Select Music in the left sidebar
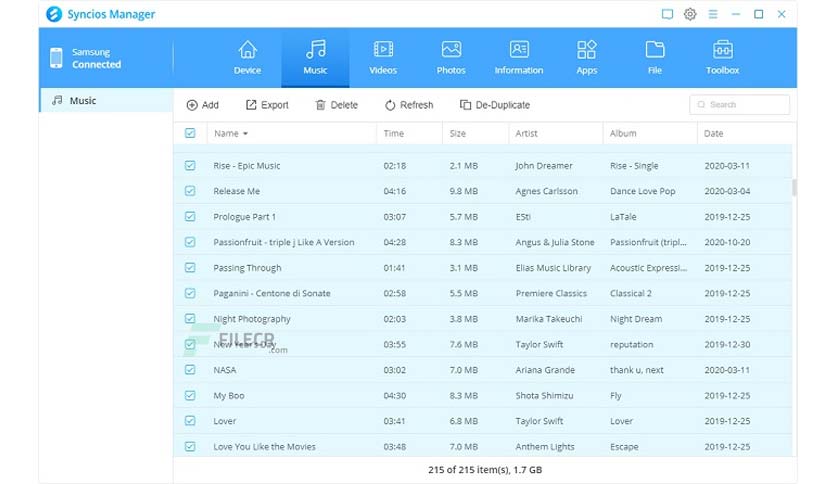836x484 pixels. (106, 100)
